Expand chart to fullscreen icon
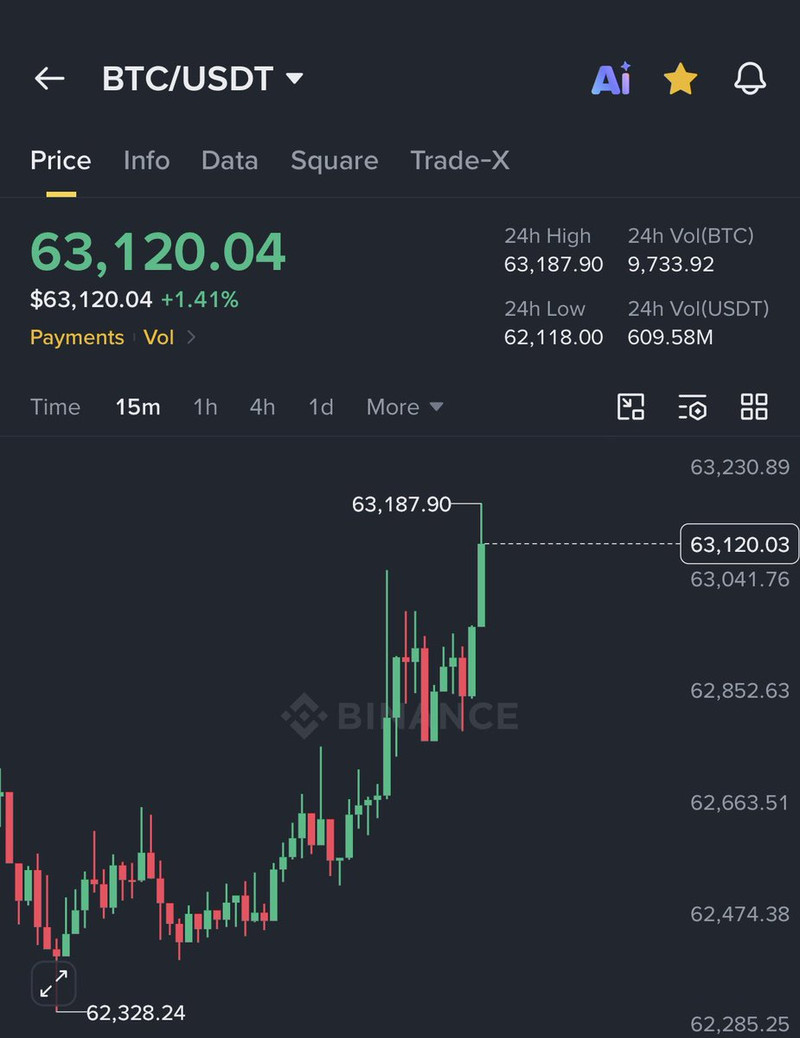This screenshot has width=800, height=1038. click(54, 984)
